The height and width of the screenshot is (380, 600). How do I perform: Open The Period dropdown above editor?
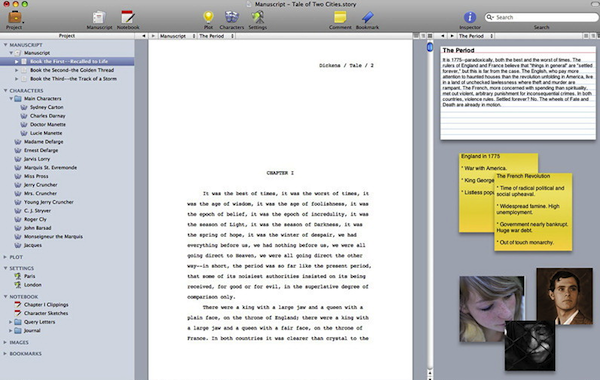pos(216,36)
